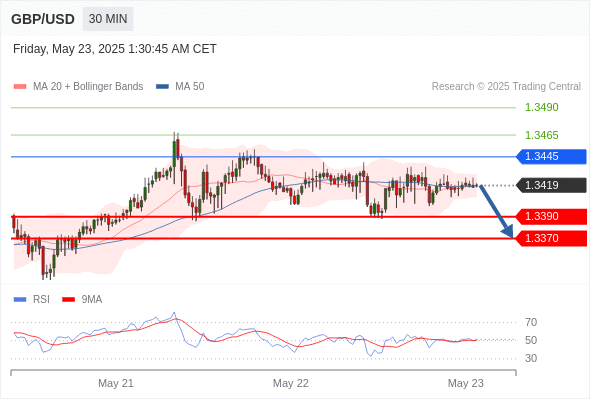The height and width of the screenshot is (400, 590).
Task: Click the blue 1.3445 pivot price tag
Action: point(551,157)
